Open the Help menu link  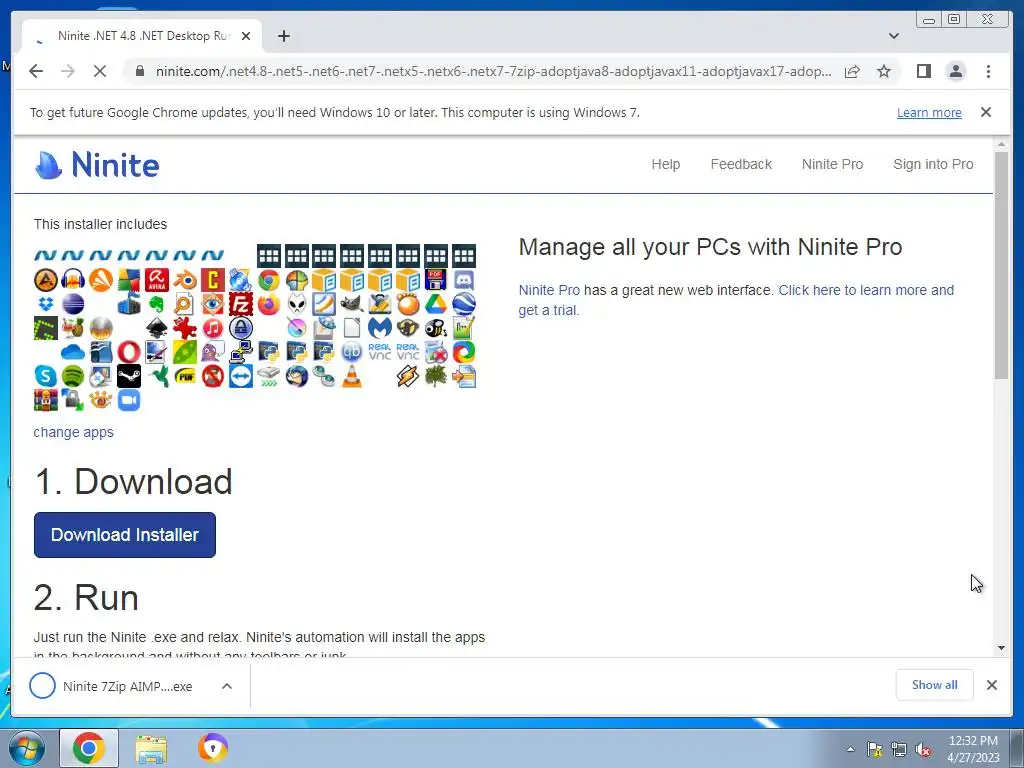click(665, 164)
